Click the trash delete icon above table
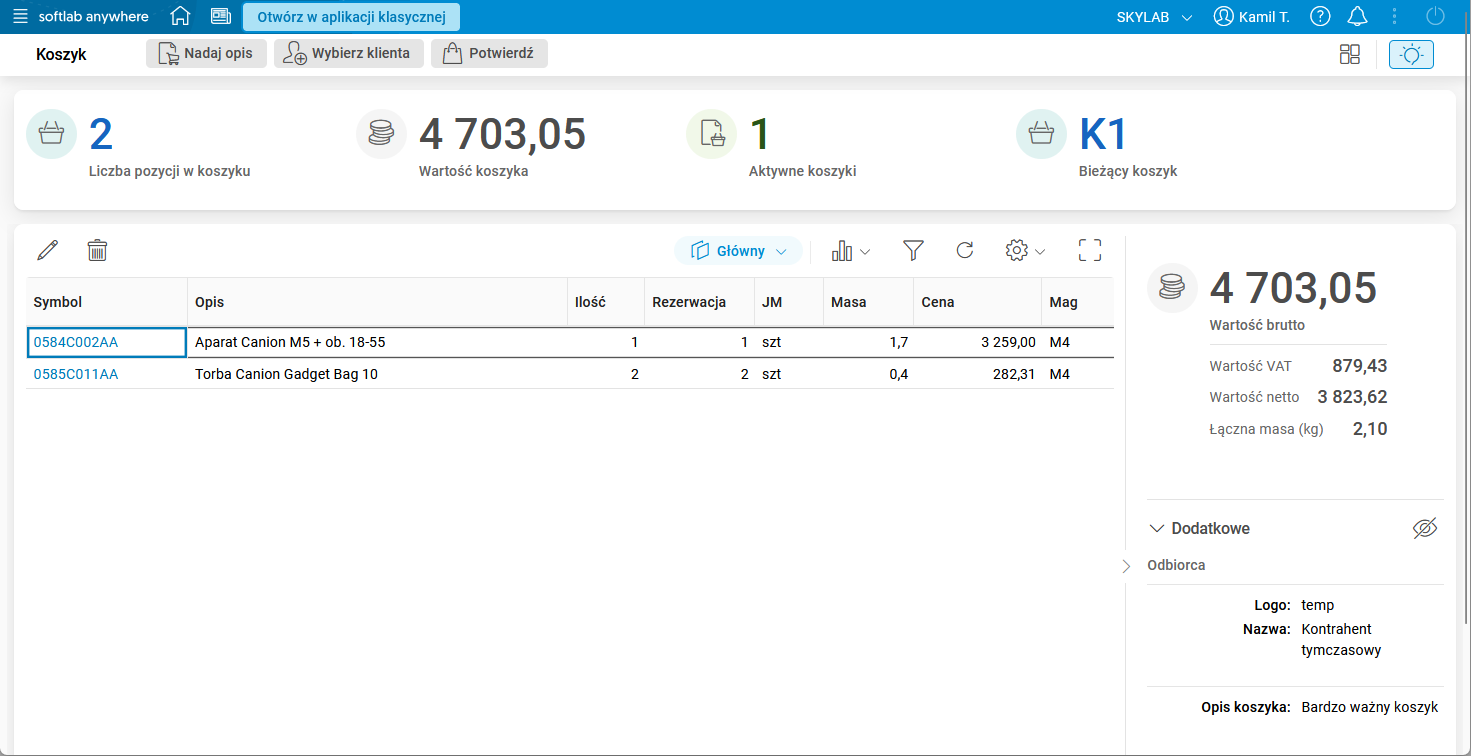The image size is (1471, 756). (x=97, y=250)
